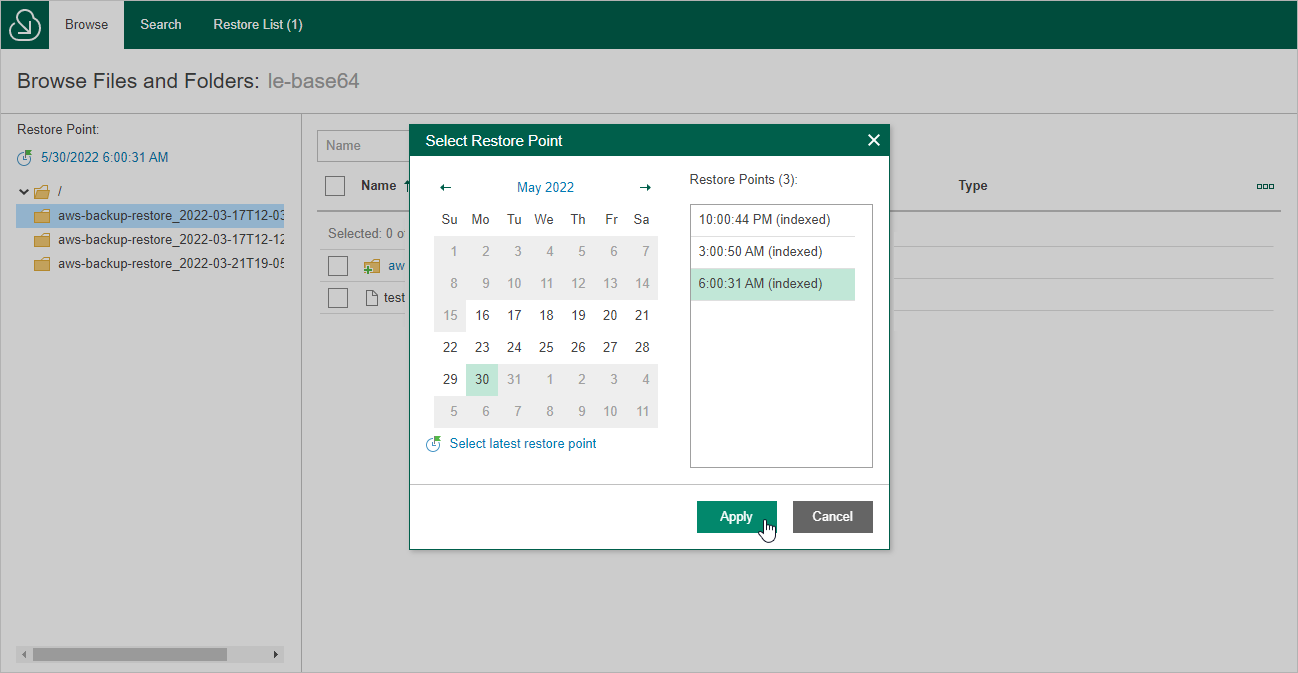Open the Restore List tab

pos(257,24)
